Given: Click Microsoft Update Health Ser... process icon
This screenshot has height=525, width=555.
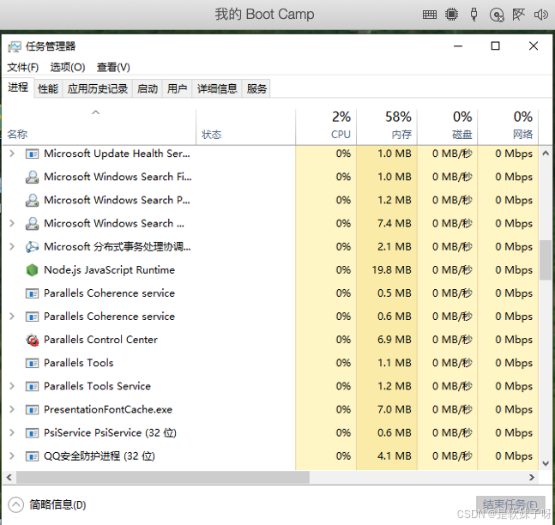Looking at the screenshot, I should pyautogui.click(x=32, y=154).
